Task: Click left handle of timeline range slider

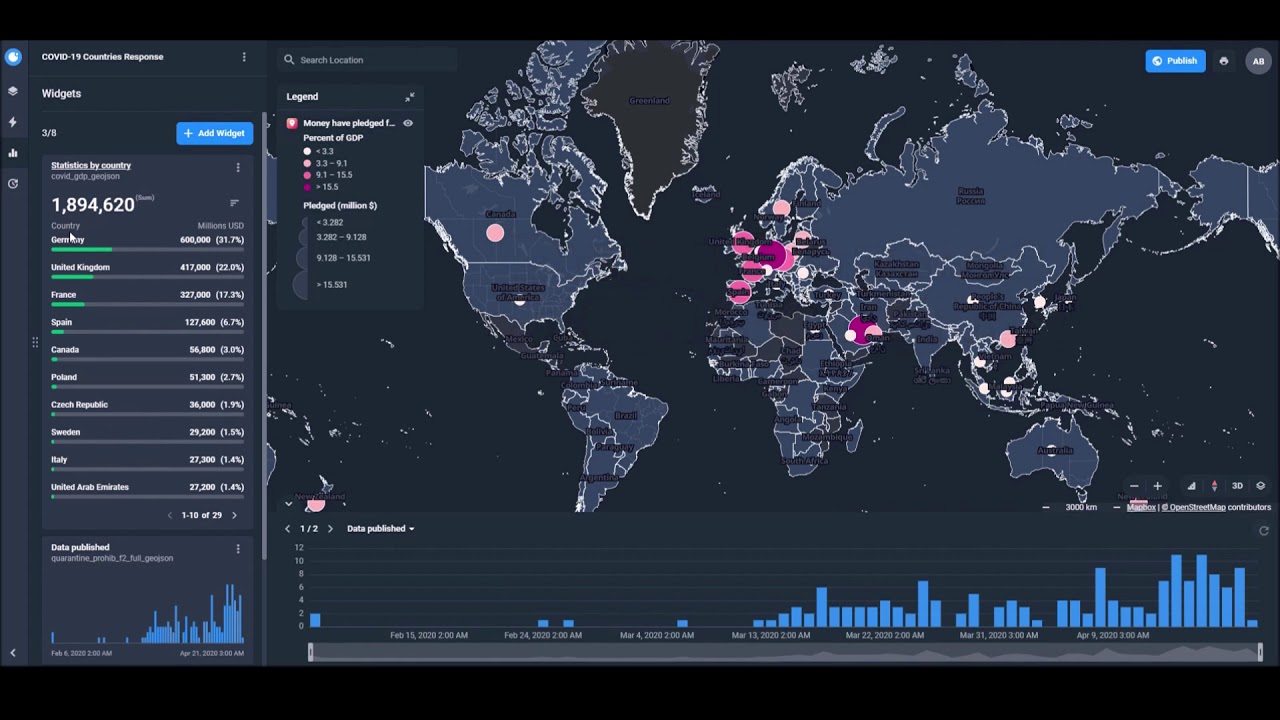Action: pos(310,653)
